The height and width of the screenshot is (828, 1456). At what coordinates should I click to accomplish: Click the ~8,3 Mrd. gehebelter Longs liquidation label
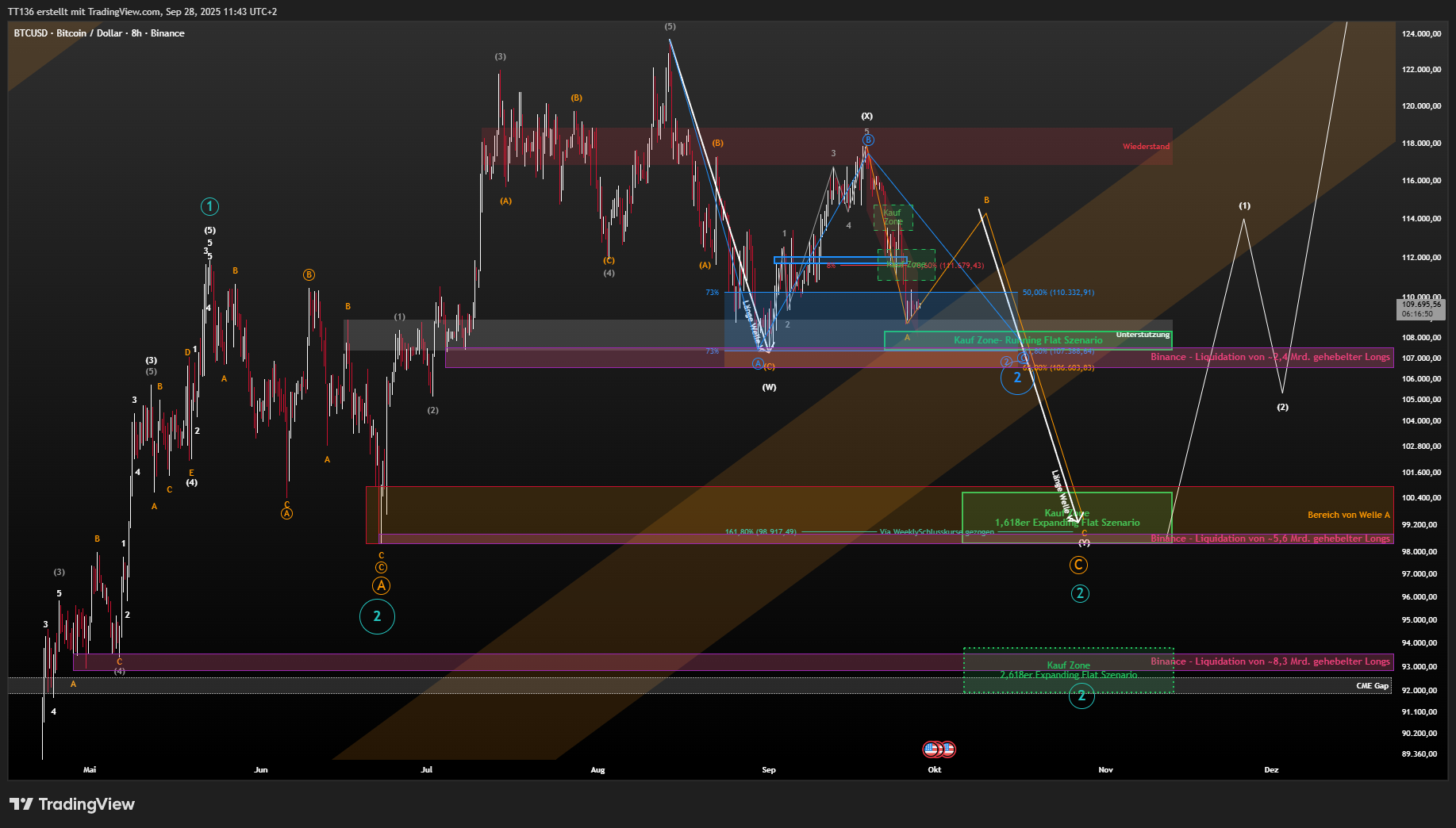1270,661
